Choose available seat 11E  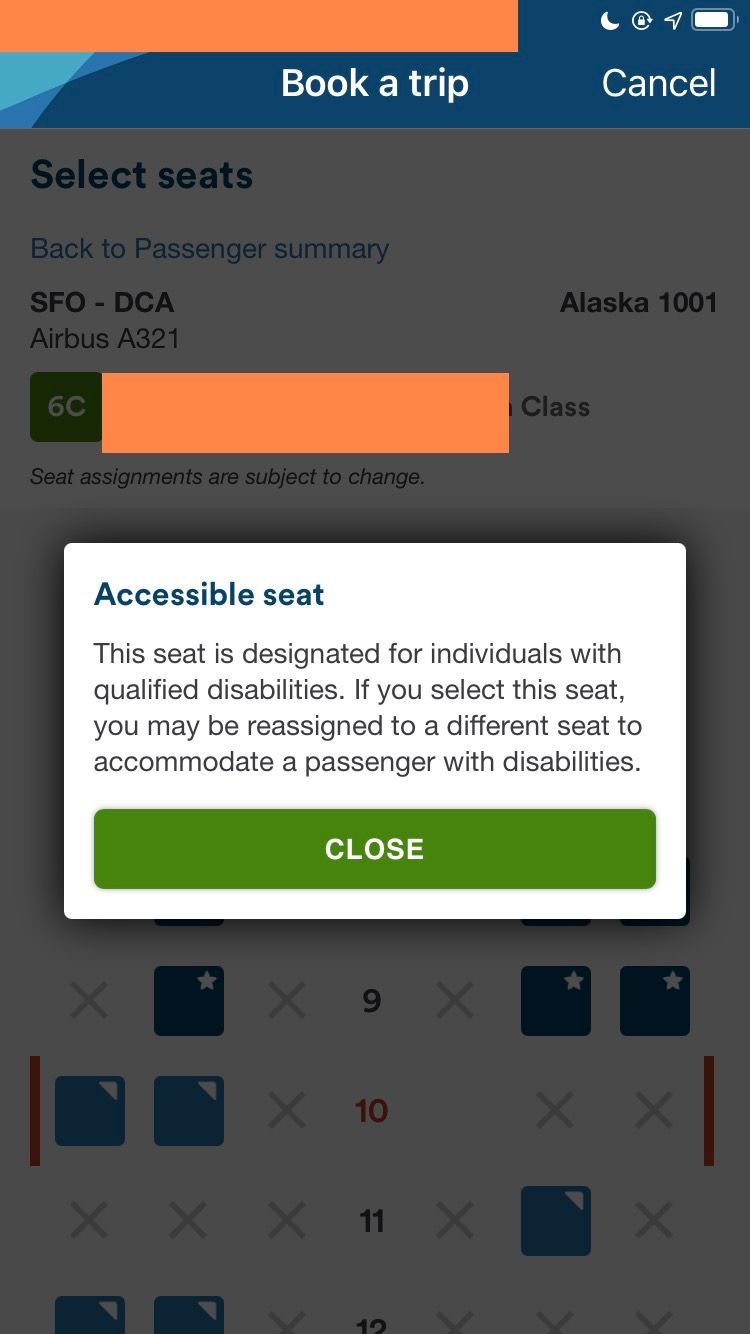click(555, 1220)
